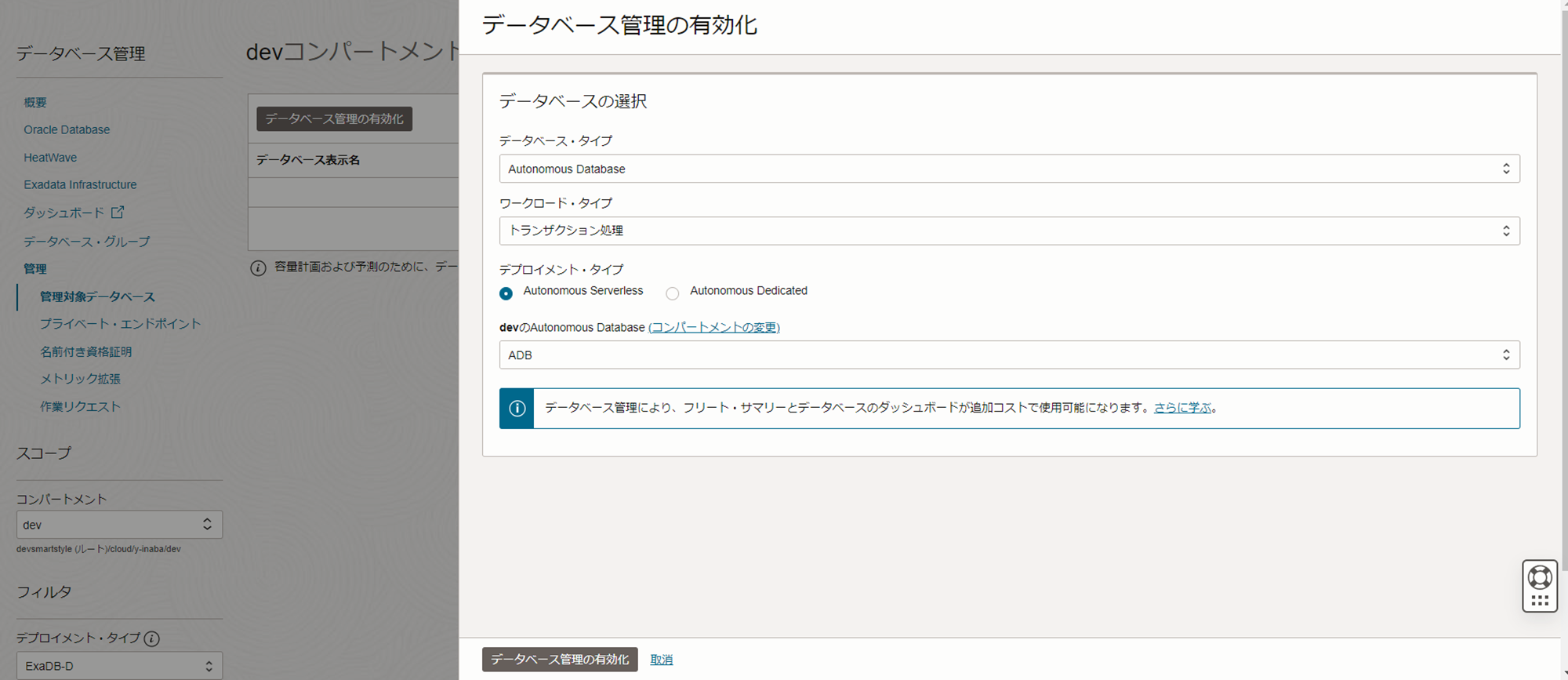Click the データベース管理の有効化 button at panel bottom
Screen dimensions: 1568x680
click(560, 660)
